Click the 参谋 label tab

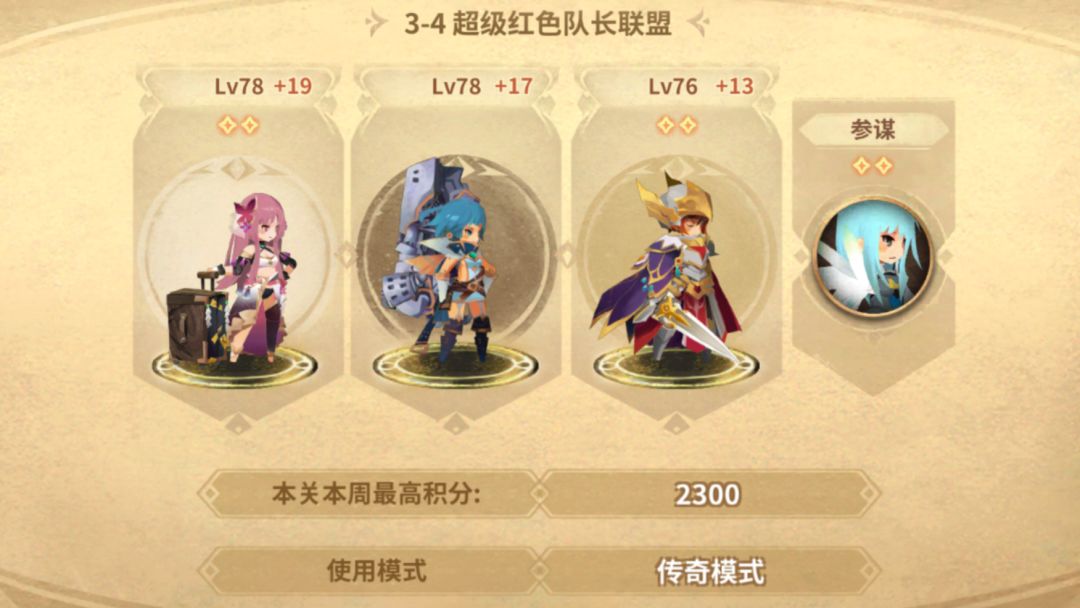(873, 129)
